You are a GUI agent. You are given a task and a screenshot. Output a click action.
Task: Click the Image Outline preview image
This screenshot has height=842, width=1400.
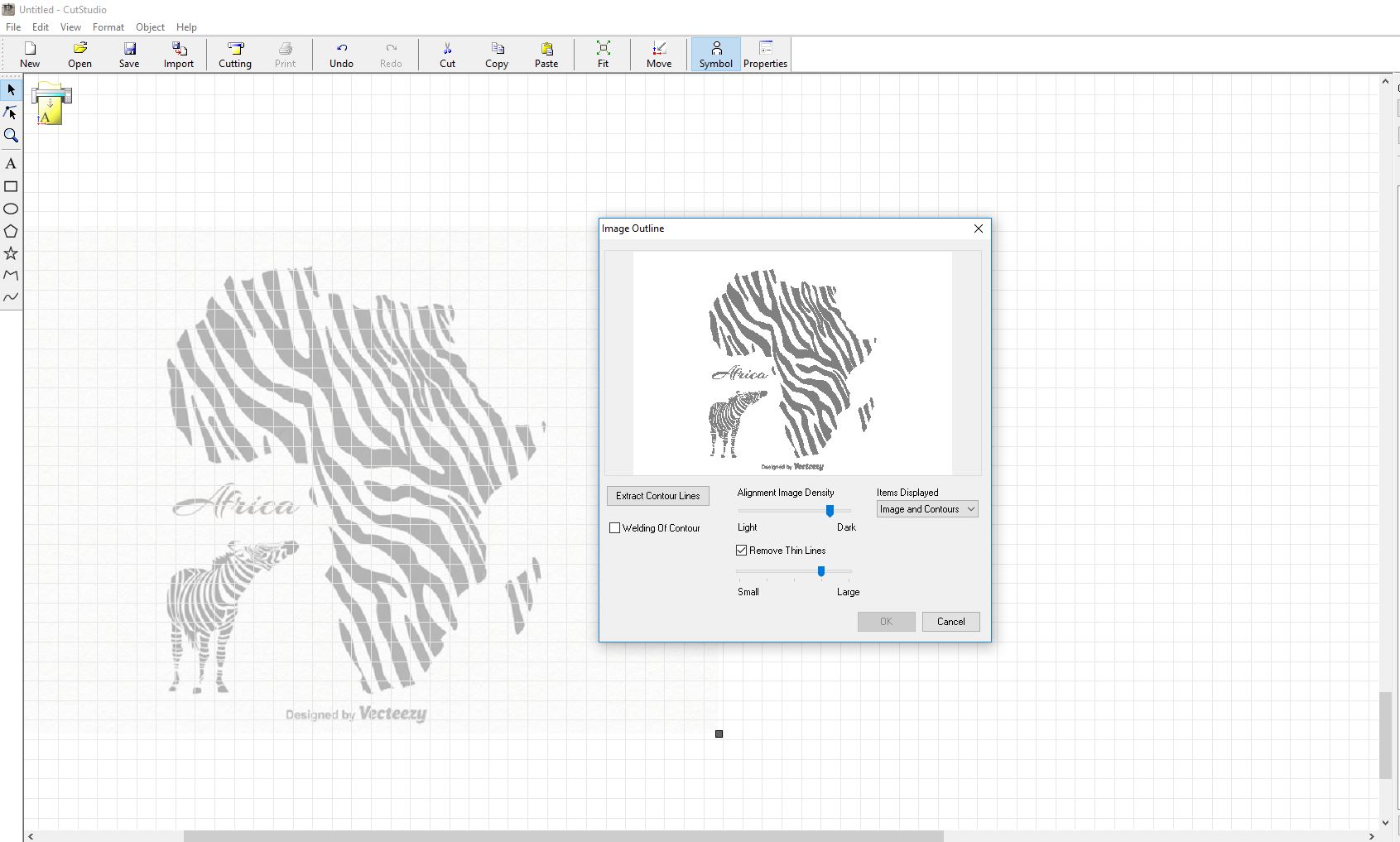pos(792,363)
